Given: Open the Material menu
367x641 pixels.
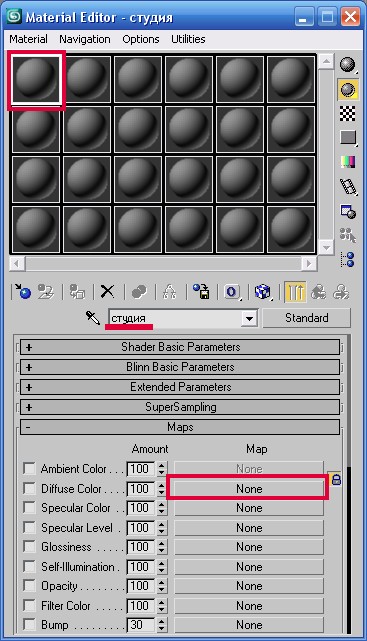Looking at the screenshot, I should [x=28, y=39].
